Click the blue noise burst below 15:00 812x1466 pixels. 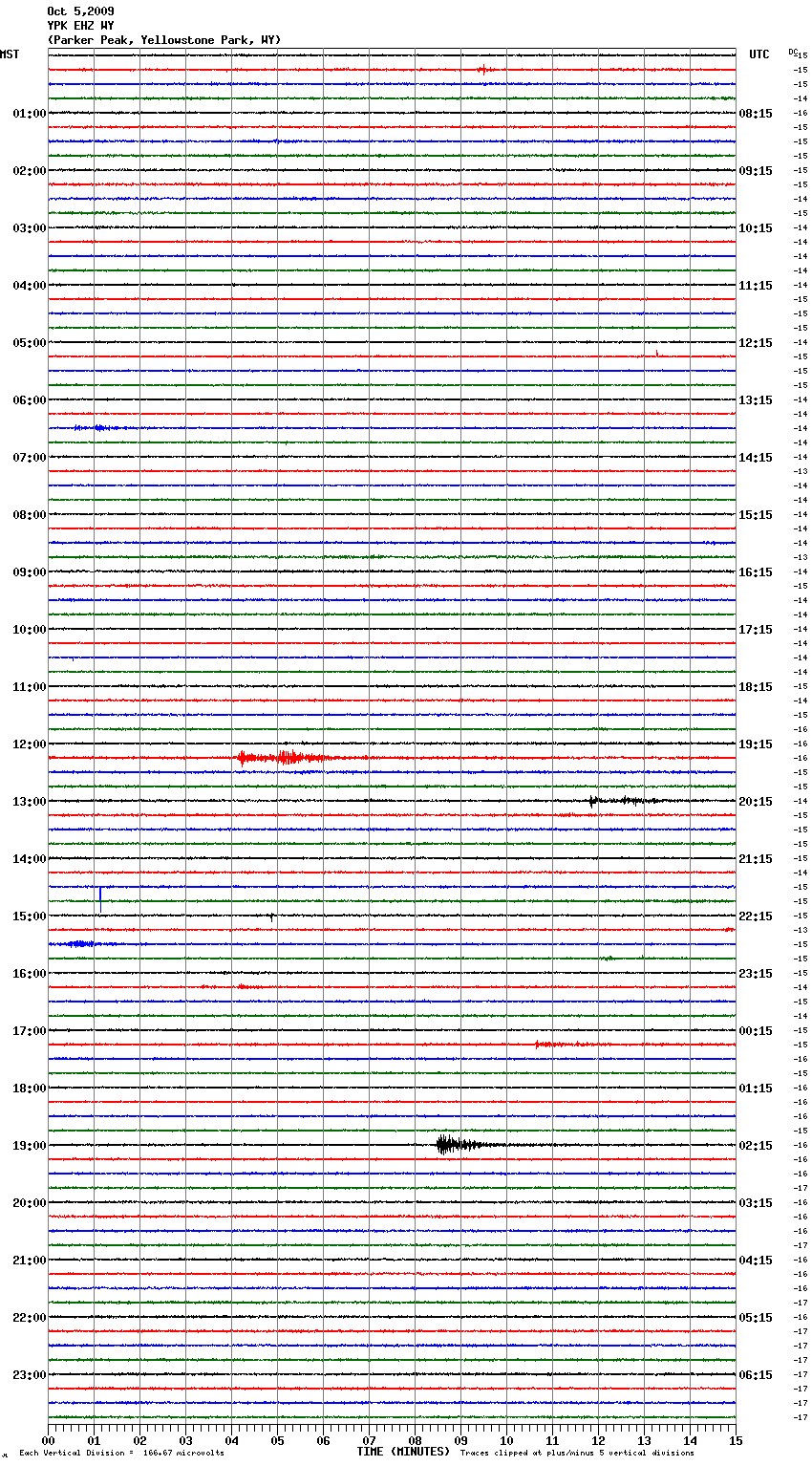click(x=81, y=944)
